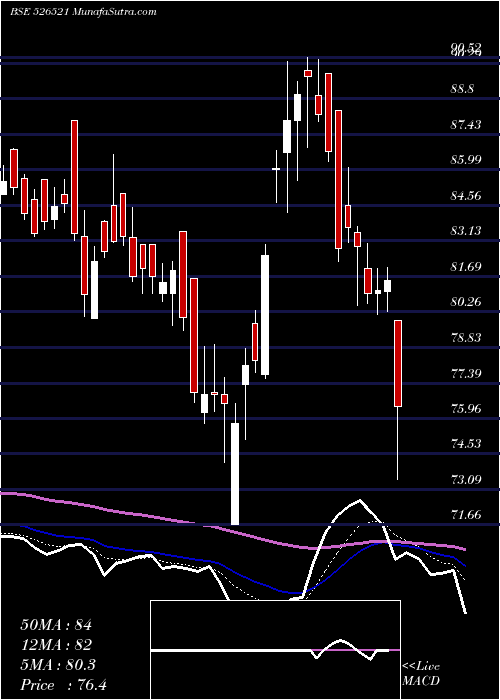Click the 80.26 price axis label
The width and height of the screenshot is (500, 700).
pos(466,302)
